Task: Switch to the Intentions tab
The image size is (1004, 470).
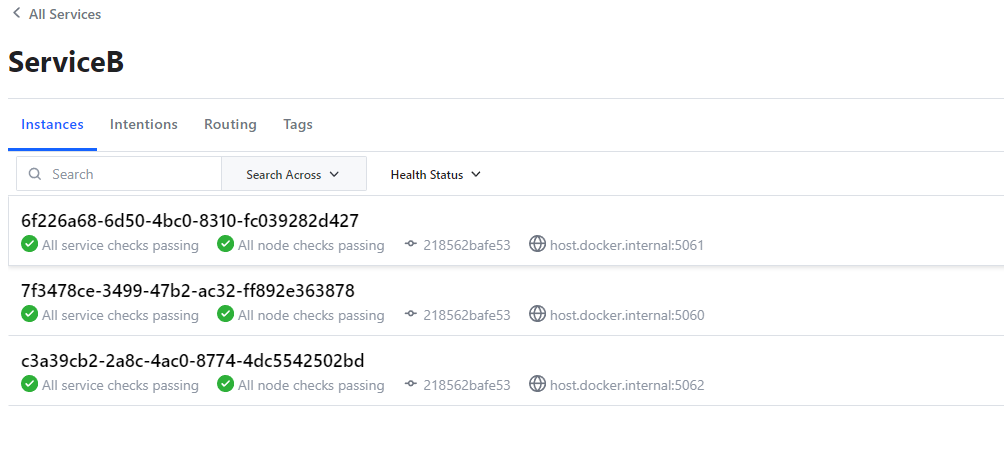Action: (144, 125)
